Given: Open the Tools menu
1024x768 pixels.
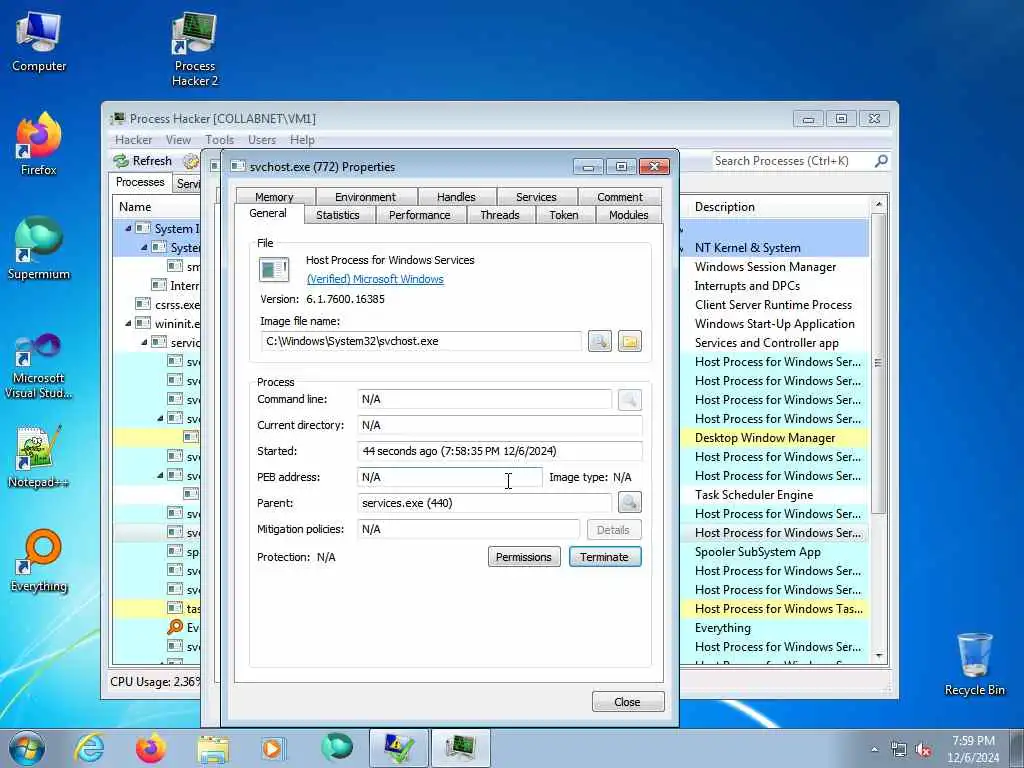Looking at the screenshot, I should (219, 140).
